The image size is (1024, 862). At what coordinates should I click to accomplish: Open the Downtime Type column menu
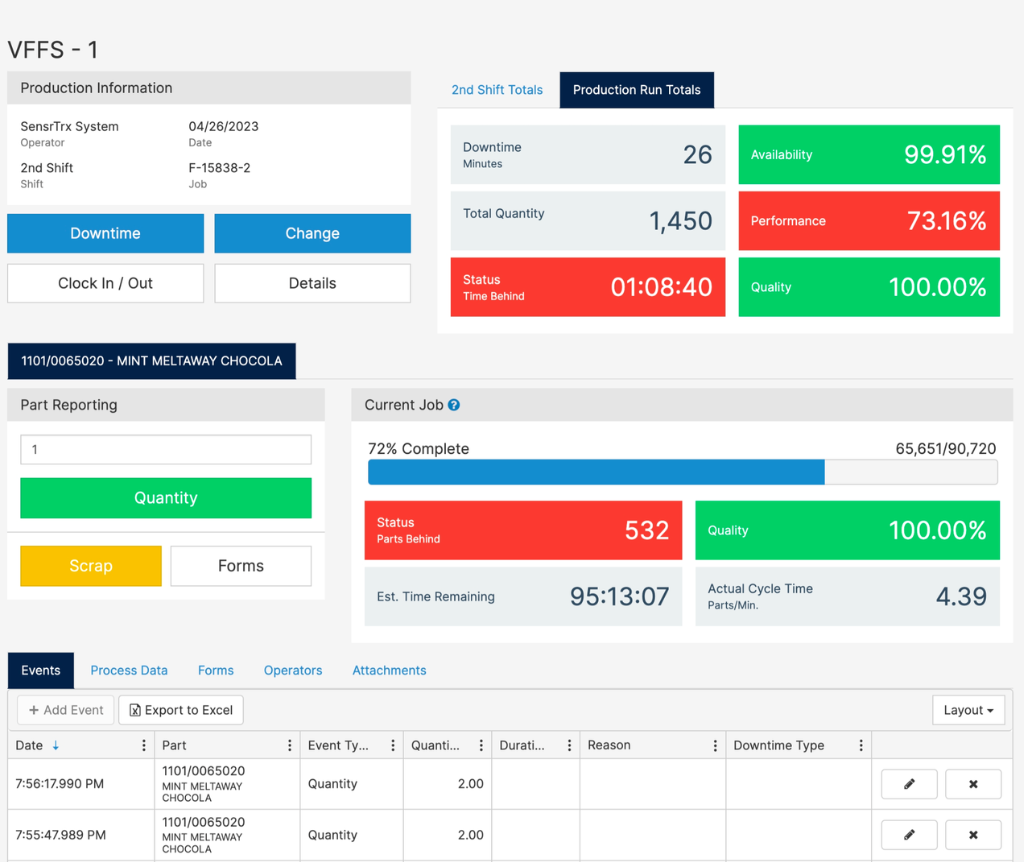coord(859,745)
